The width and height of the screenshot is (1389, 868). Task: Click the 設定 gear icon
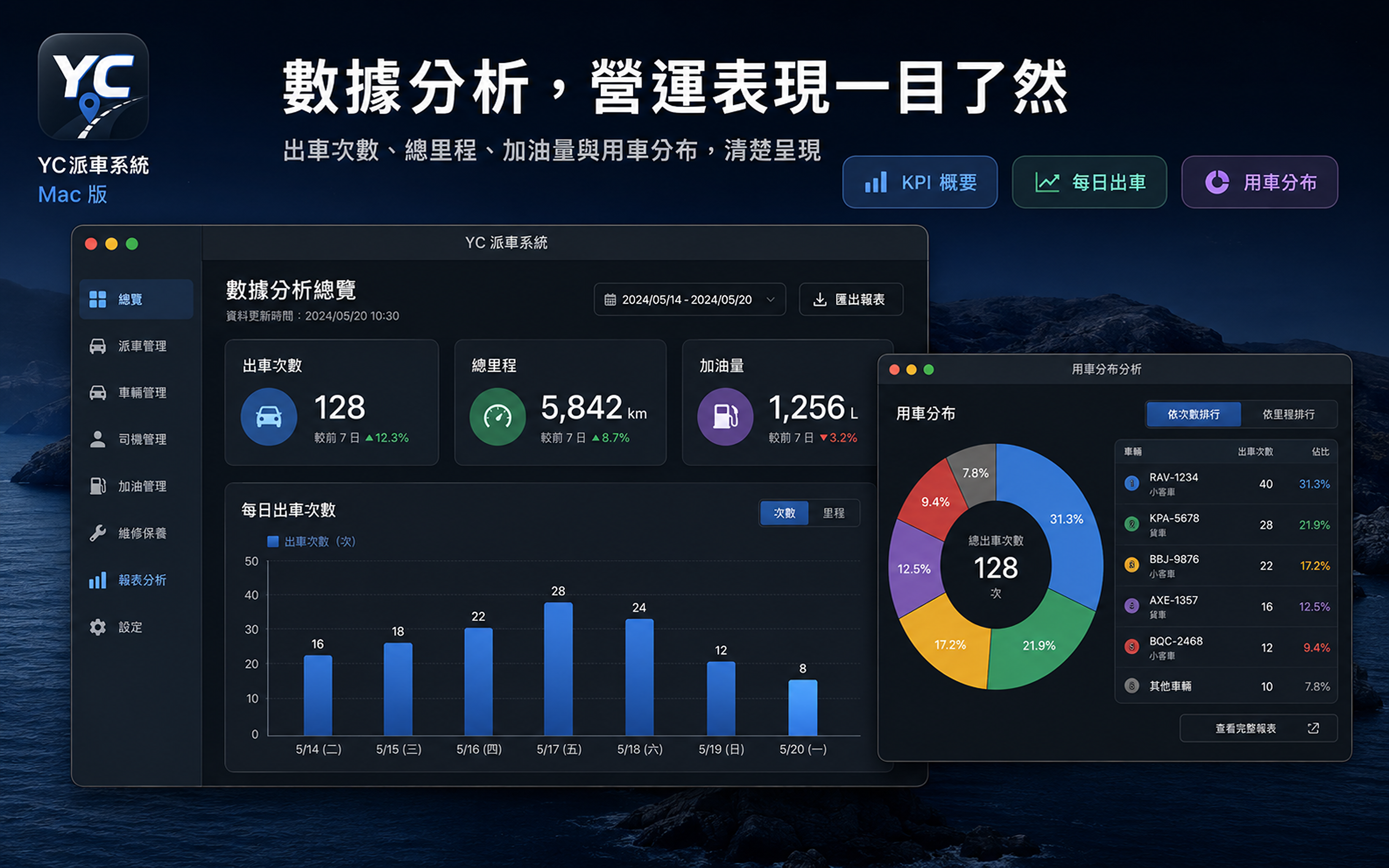click(97, 627)
